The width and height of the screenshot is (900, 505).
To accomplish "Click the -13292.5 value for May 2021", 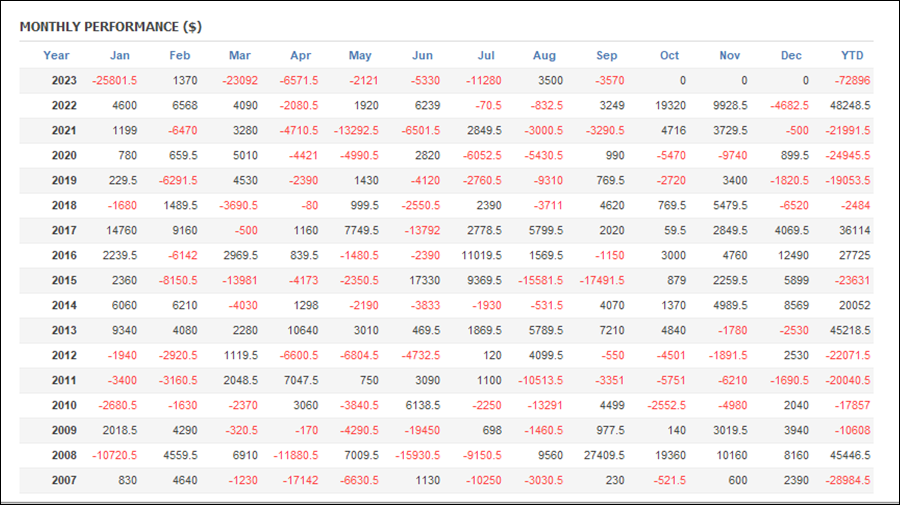I will click(x=356, y=131).
